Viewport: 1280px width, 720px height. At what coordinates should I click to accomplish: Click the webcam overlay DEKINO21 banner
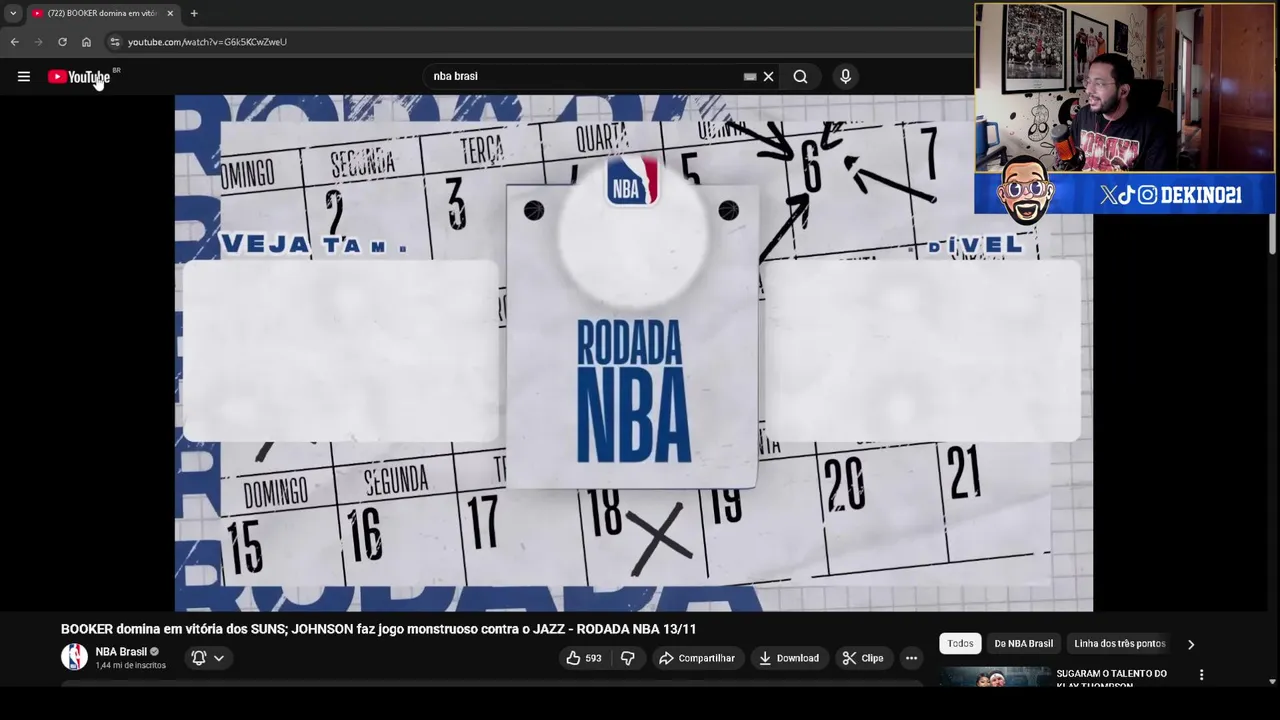(x=1124, y=195)
